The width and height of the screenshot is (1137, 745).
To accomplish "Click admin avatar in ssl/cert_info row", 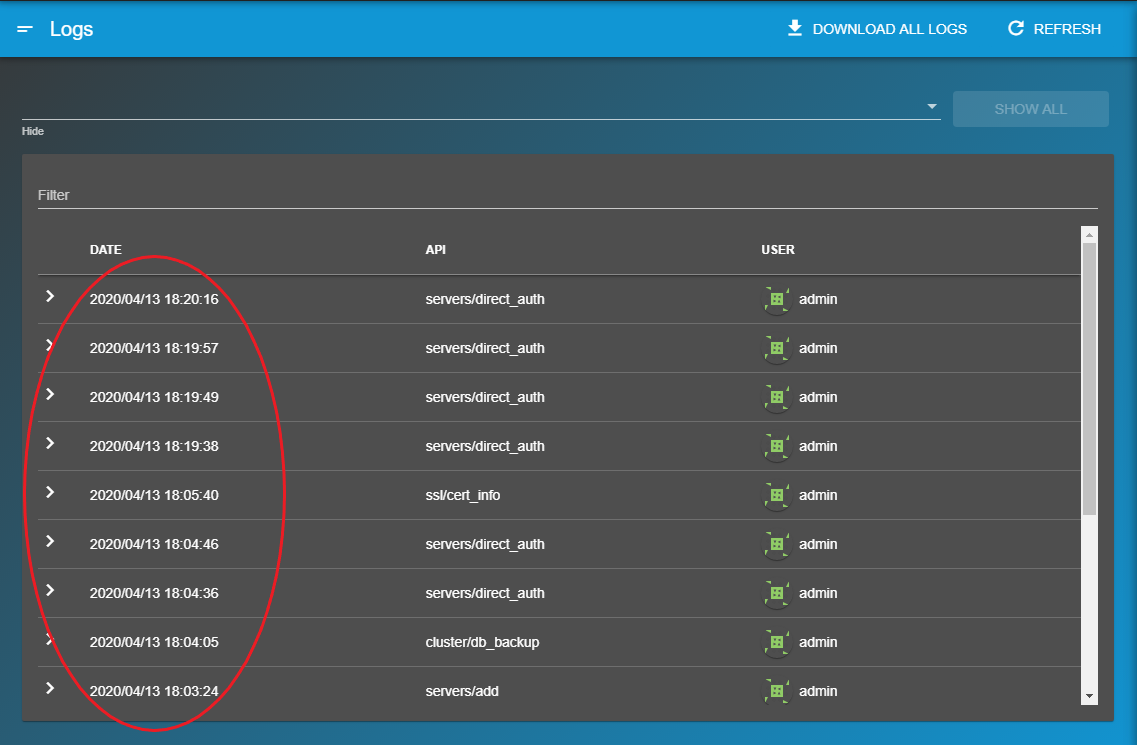I will [777, 495].
